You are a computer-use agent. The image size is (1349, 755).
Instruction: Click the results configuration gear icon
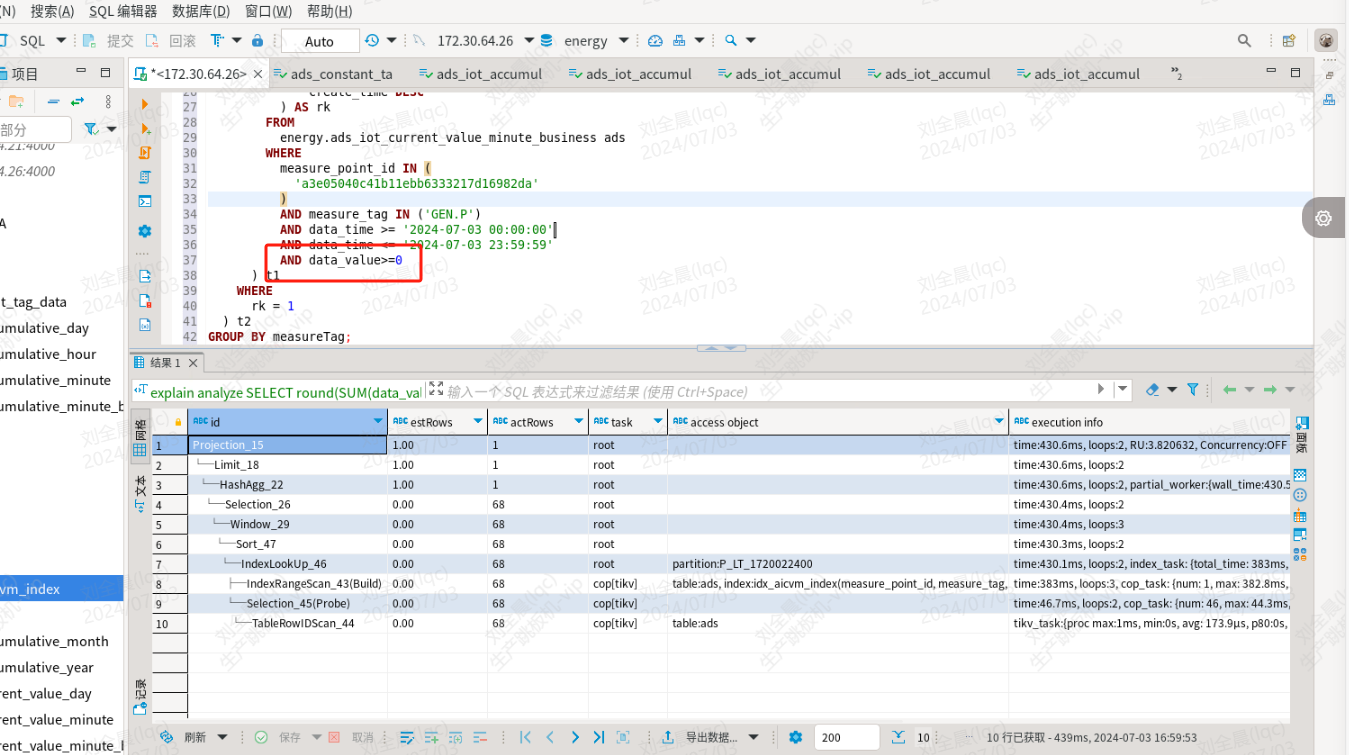tap(795, 737)
